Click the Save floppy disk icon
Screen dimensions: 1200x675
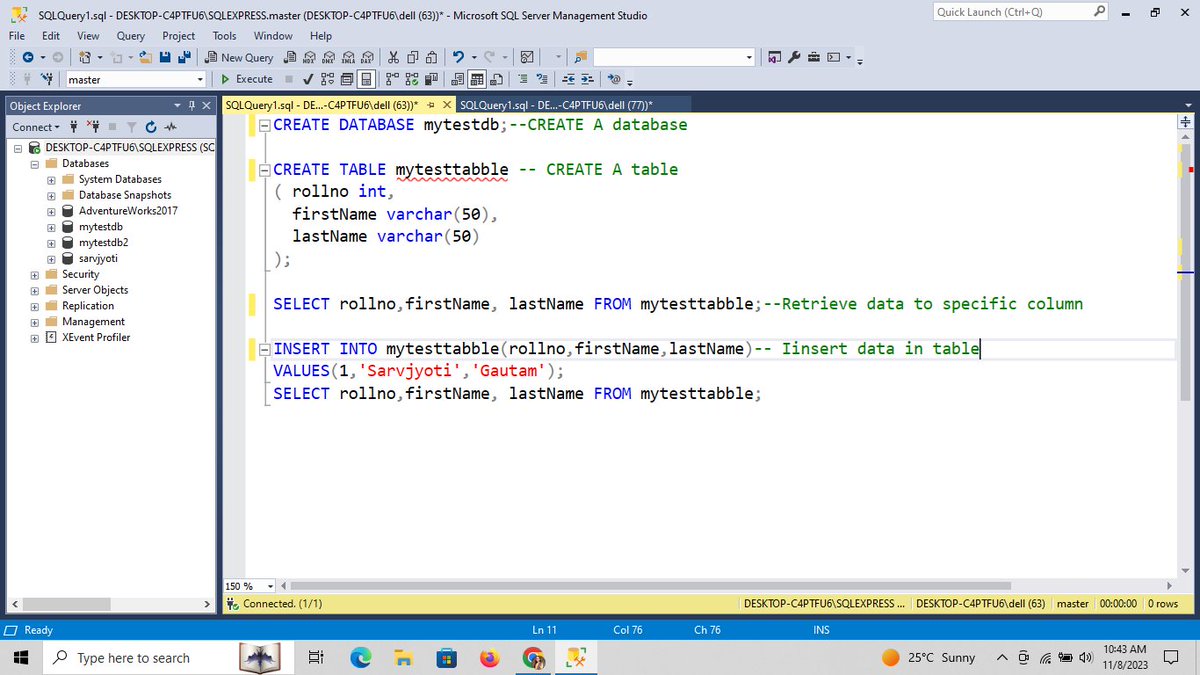point(165,58)
